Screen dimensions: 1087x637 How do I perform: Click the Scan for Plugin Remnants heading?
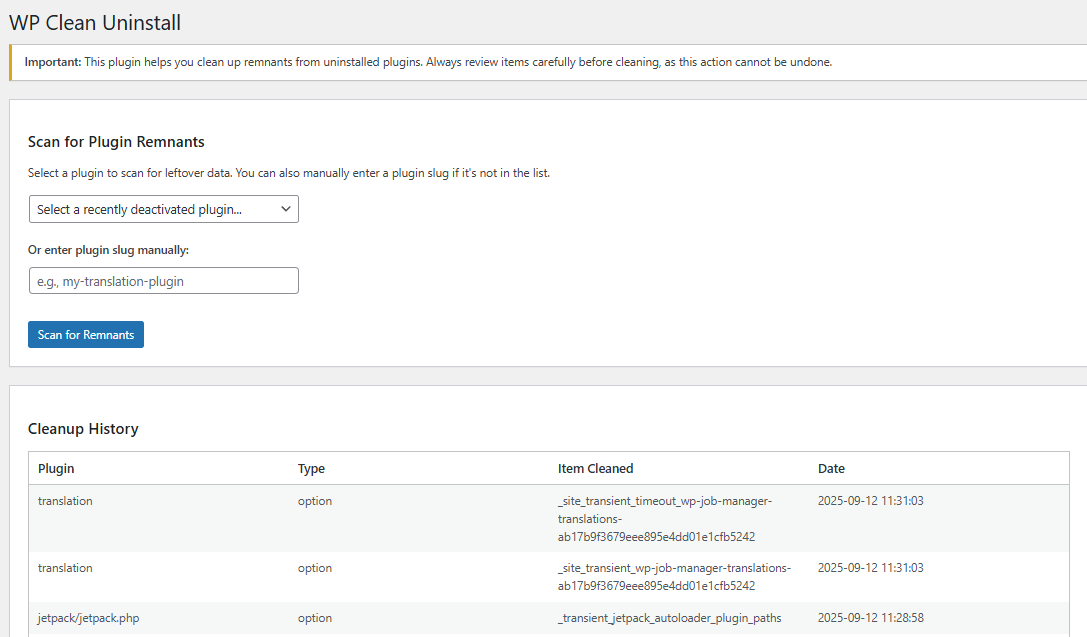tap(116, 142)
